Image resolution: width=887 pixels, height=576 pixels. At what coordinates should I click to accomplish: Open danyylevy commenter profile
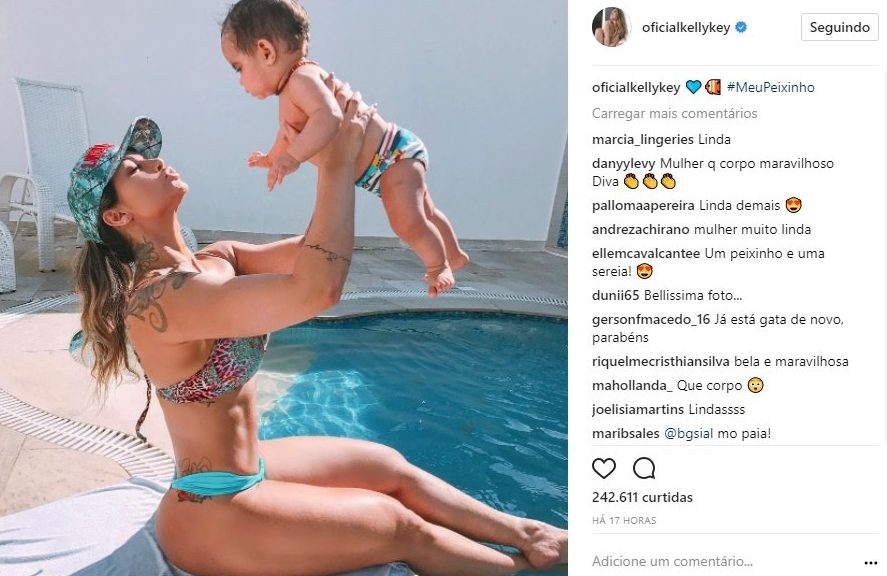click(623, 164)
